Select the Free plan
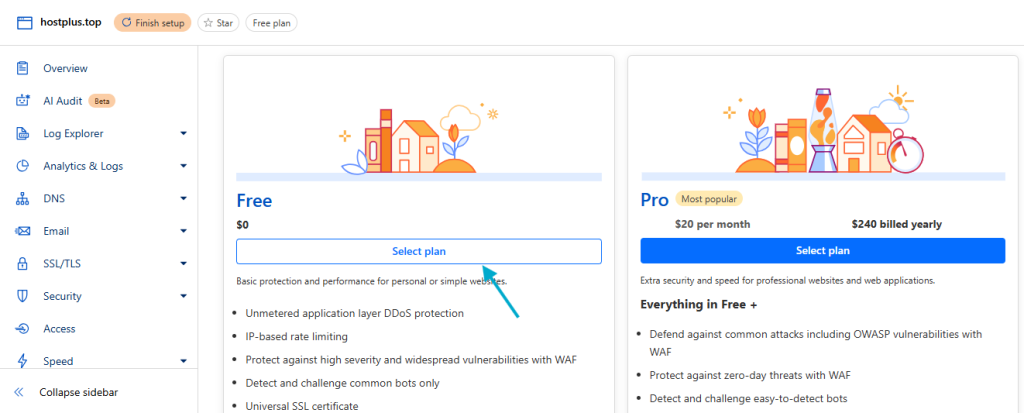 pyautogui.click(x=418, y=251)
